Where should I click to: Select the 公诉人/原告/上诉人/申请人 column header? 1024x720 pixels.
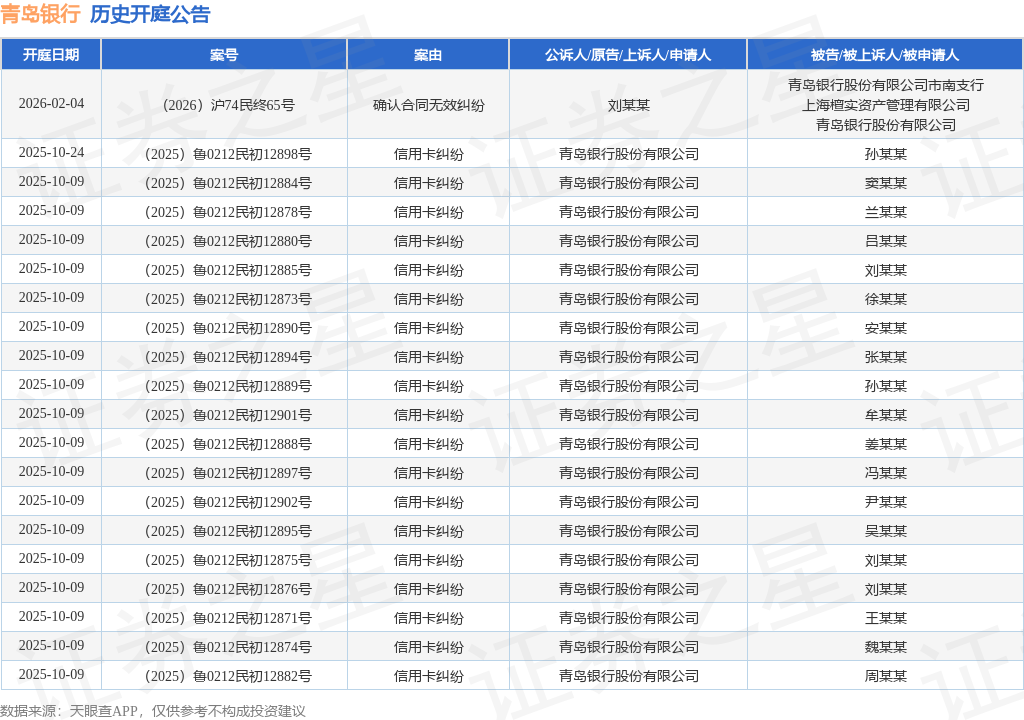pyautogui.click(x=628, y=55)
